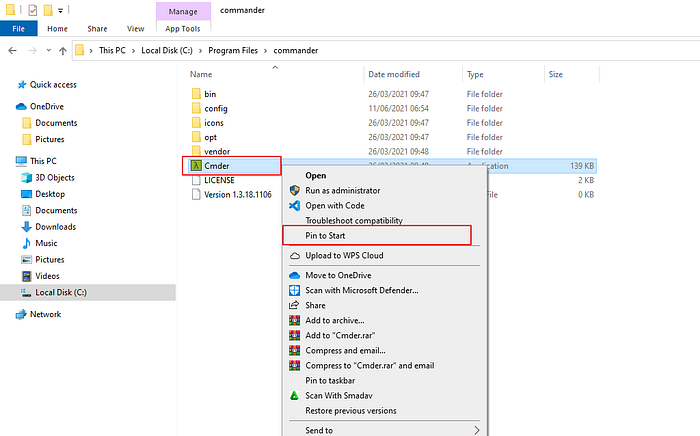Click the Cmder application lambda icon
The image size is (700, 436).
coord(196,166)
